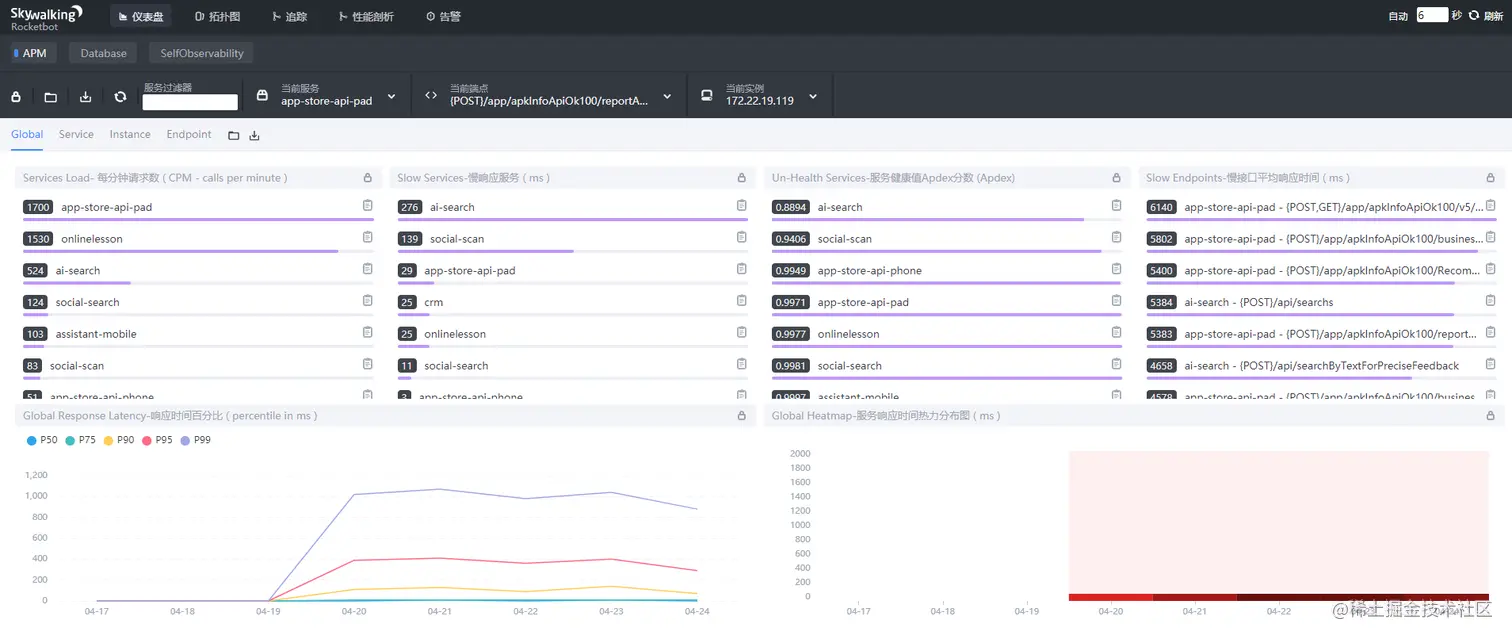Toggle the auto (自动) refresh switch
This screenshot has height=639, width=1512.
(1398, 16)
